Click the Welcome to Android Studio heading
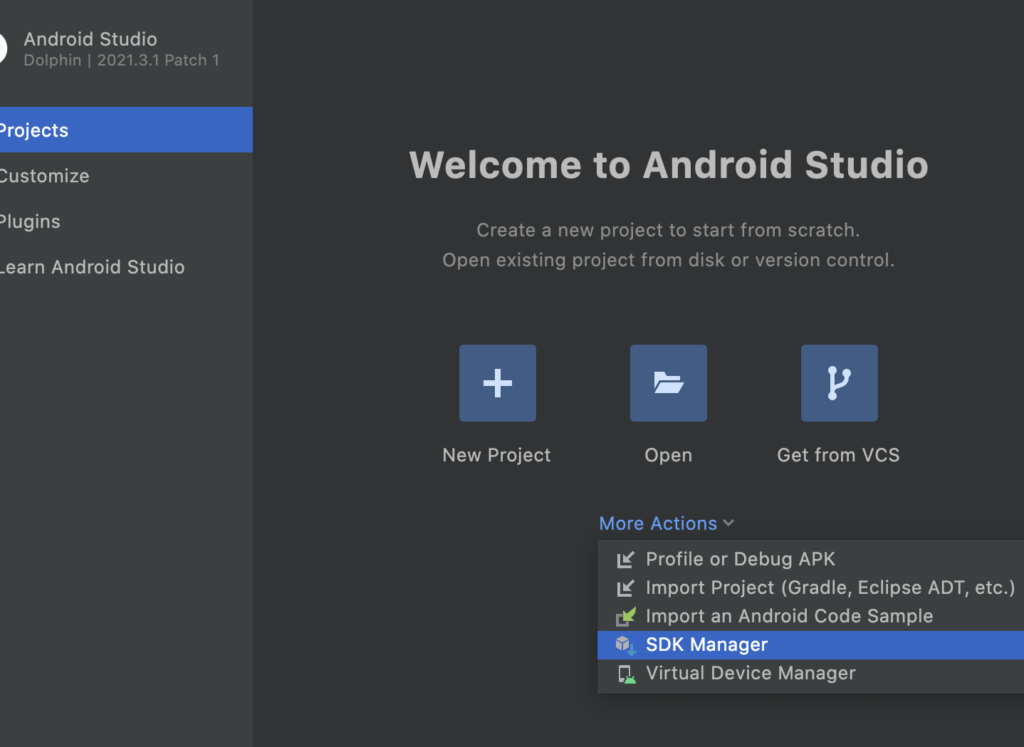1024x747 pixels. (x=669, y=165)
